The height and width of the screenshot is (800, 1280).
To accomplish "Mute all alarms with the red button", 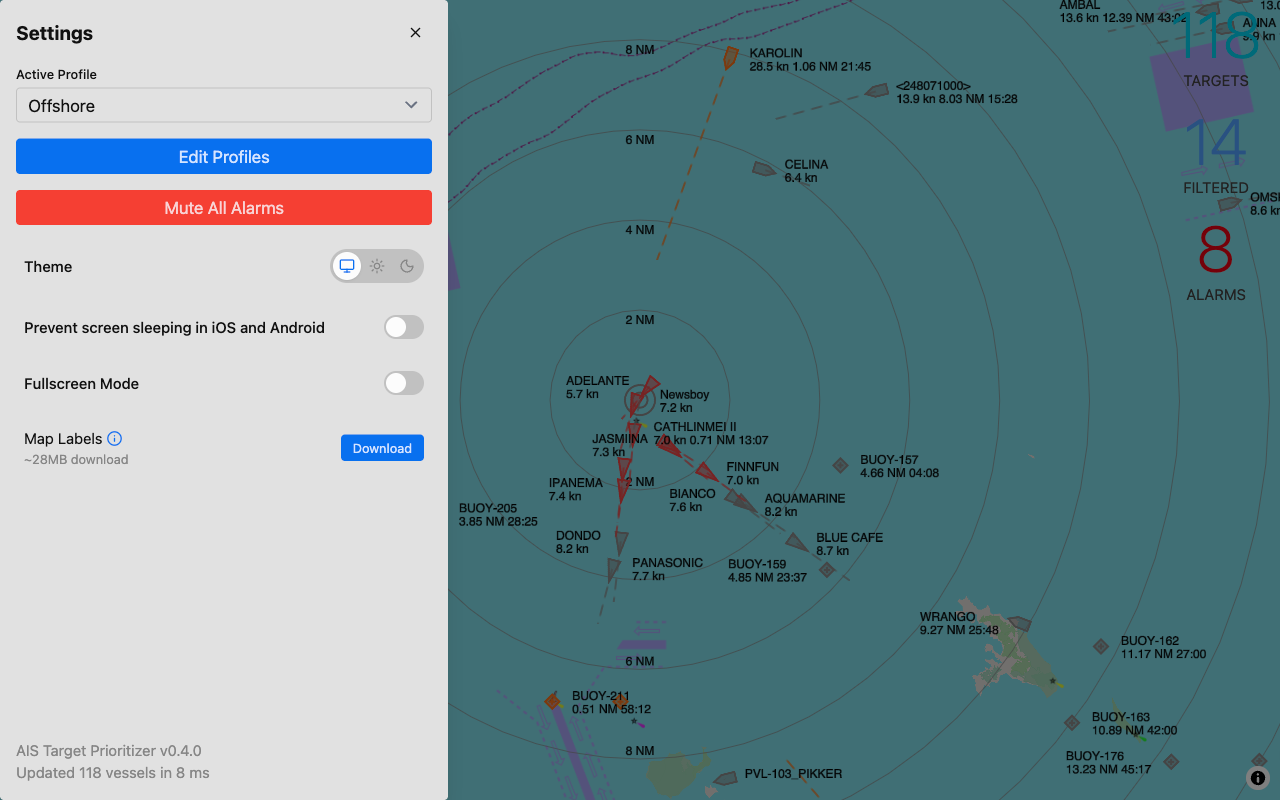I will coord(224,208).
